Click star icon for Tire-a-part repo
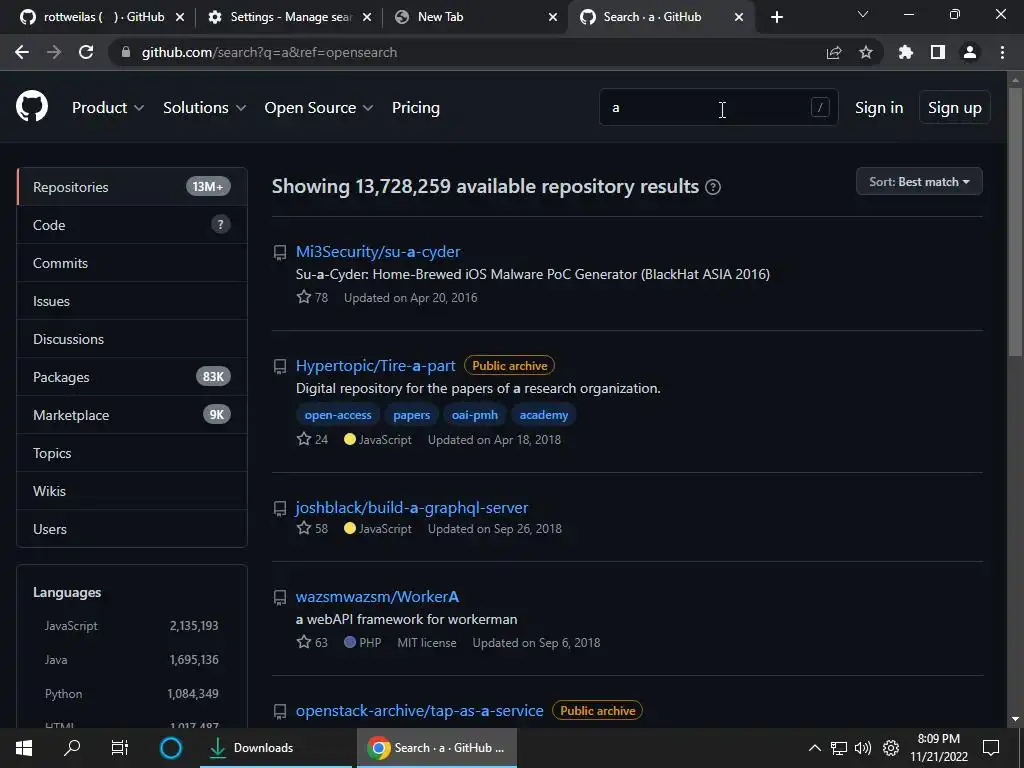This screenshot has height=768, width=1024. tap(304, 439)
